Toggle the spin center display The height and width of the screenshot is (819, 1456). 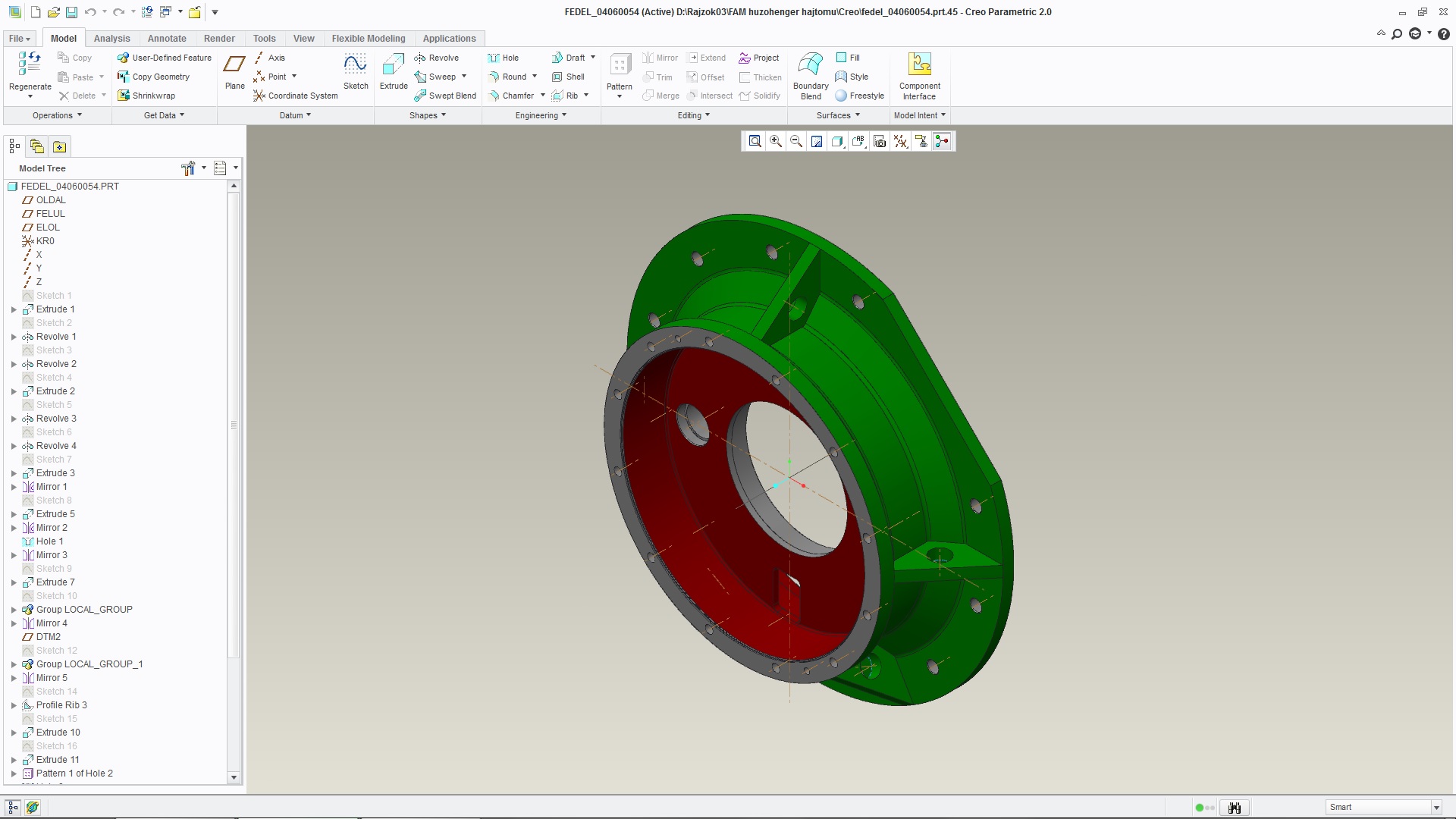[942, 141]
